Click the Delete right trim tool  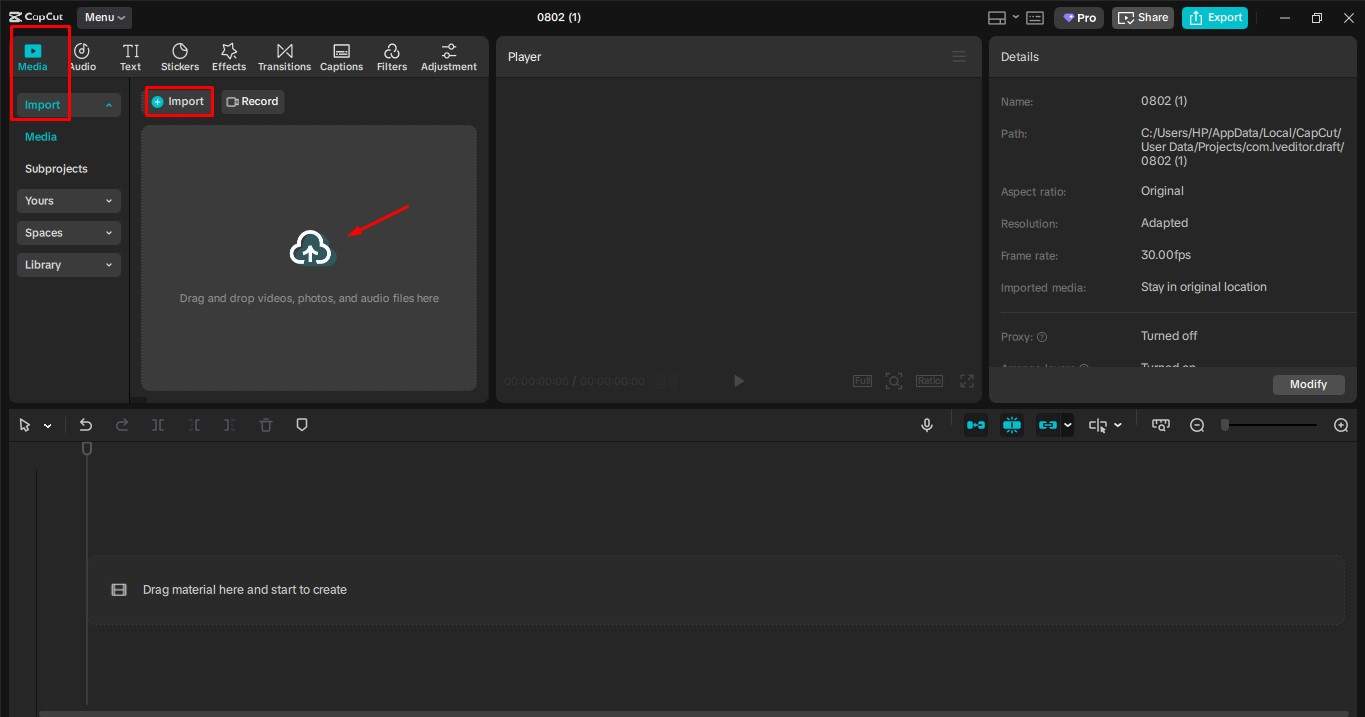pyautogui.click(x=230, y=425)
